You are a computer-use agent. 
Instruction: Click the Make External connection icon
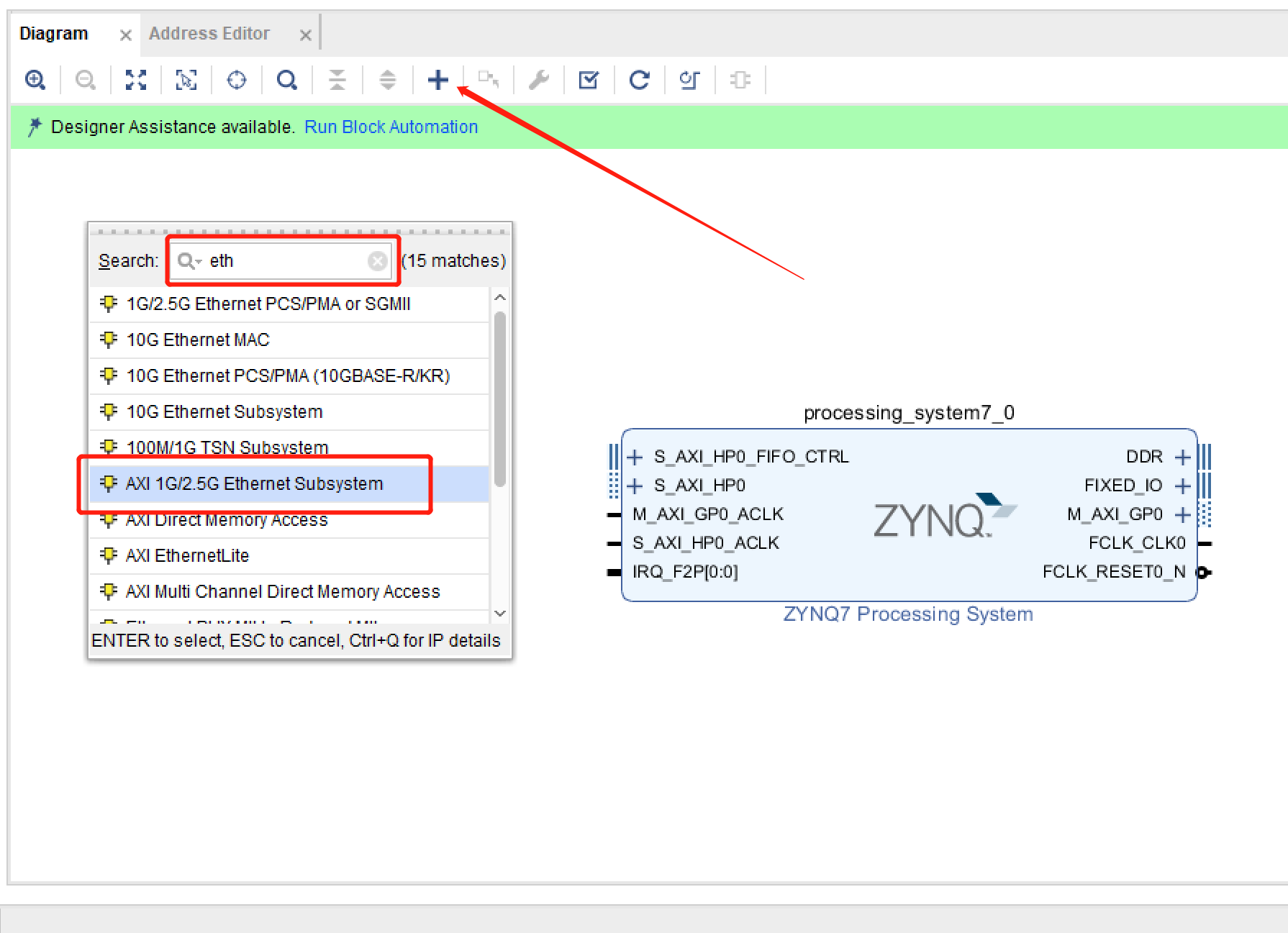489,80
